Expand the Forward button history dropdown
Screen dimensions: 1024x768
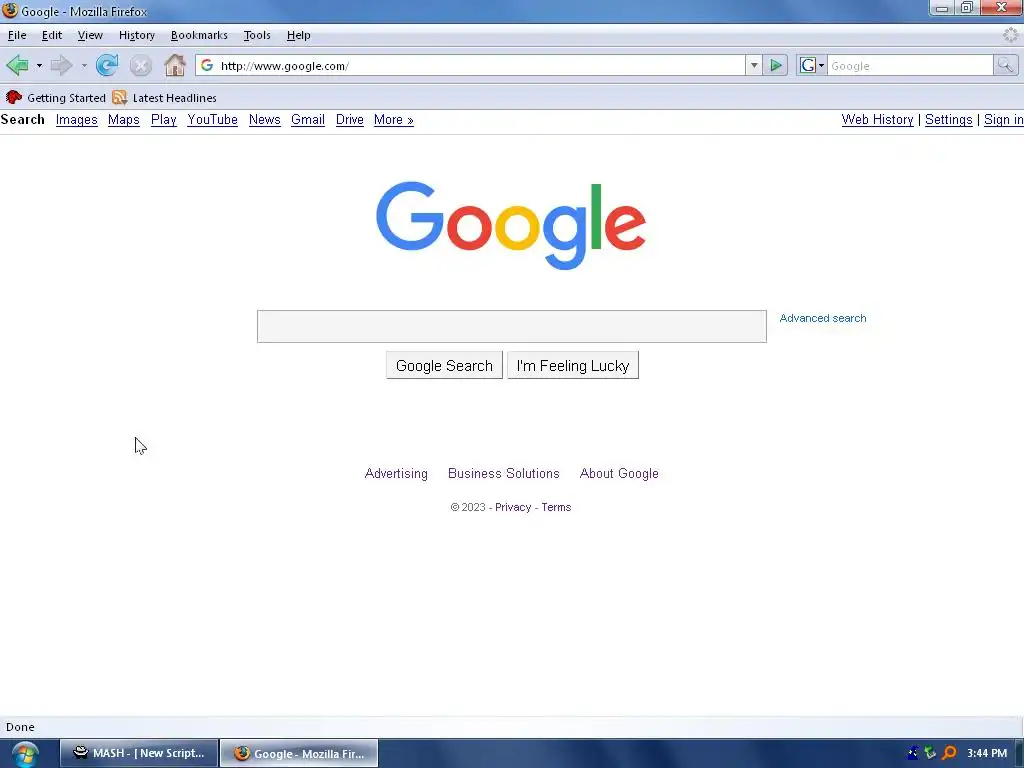pyautogui.click(x=84, y=65)
